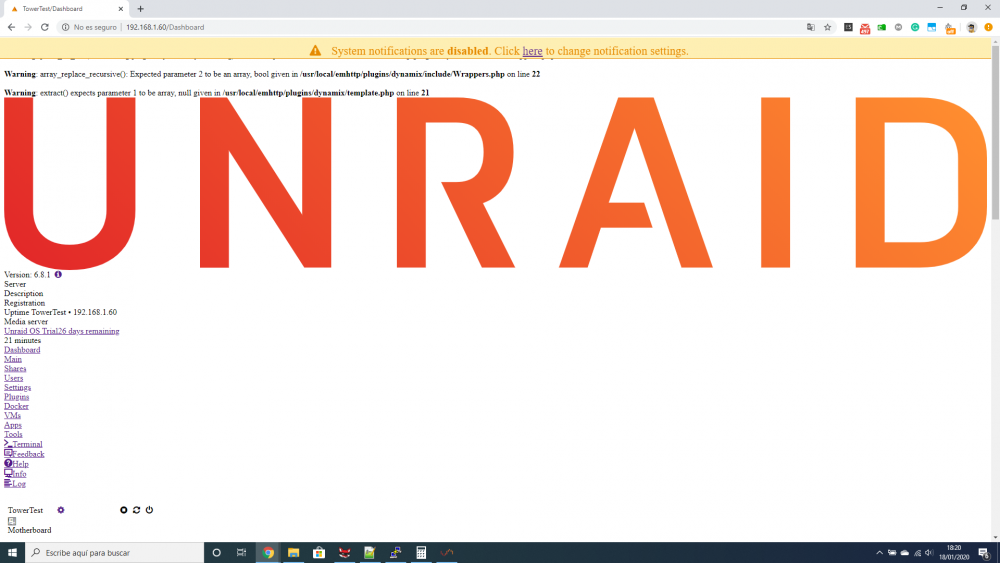The height and width of the screenshot is (563, 1000).
Task: Open the green folder extension icon
Action: [881, 27]
